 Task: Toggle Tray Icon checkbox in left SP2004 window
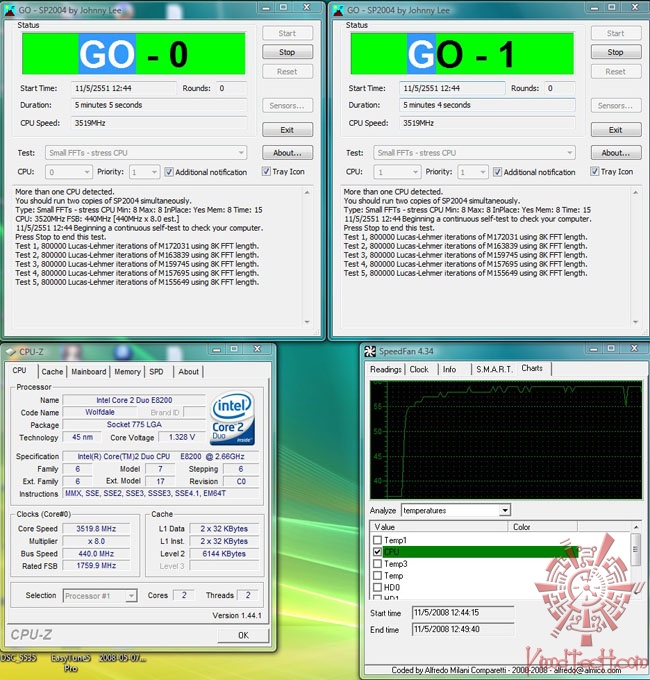(266, 172)
